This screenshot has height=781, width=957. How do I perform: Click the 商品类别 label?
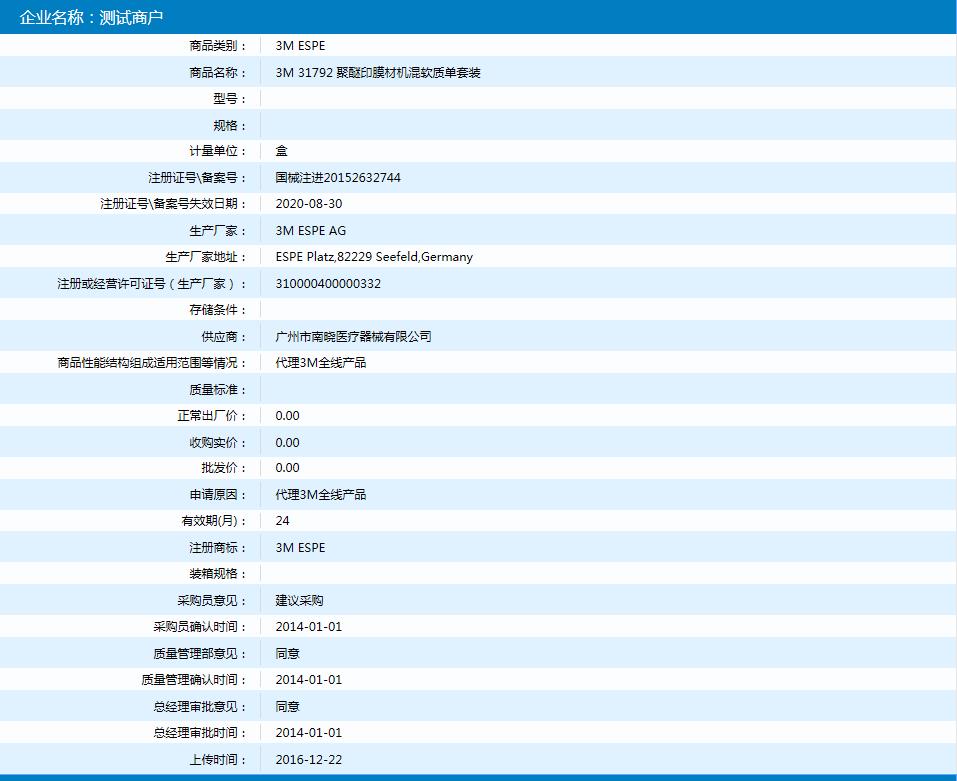(x=218, y=46)
